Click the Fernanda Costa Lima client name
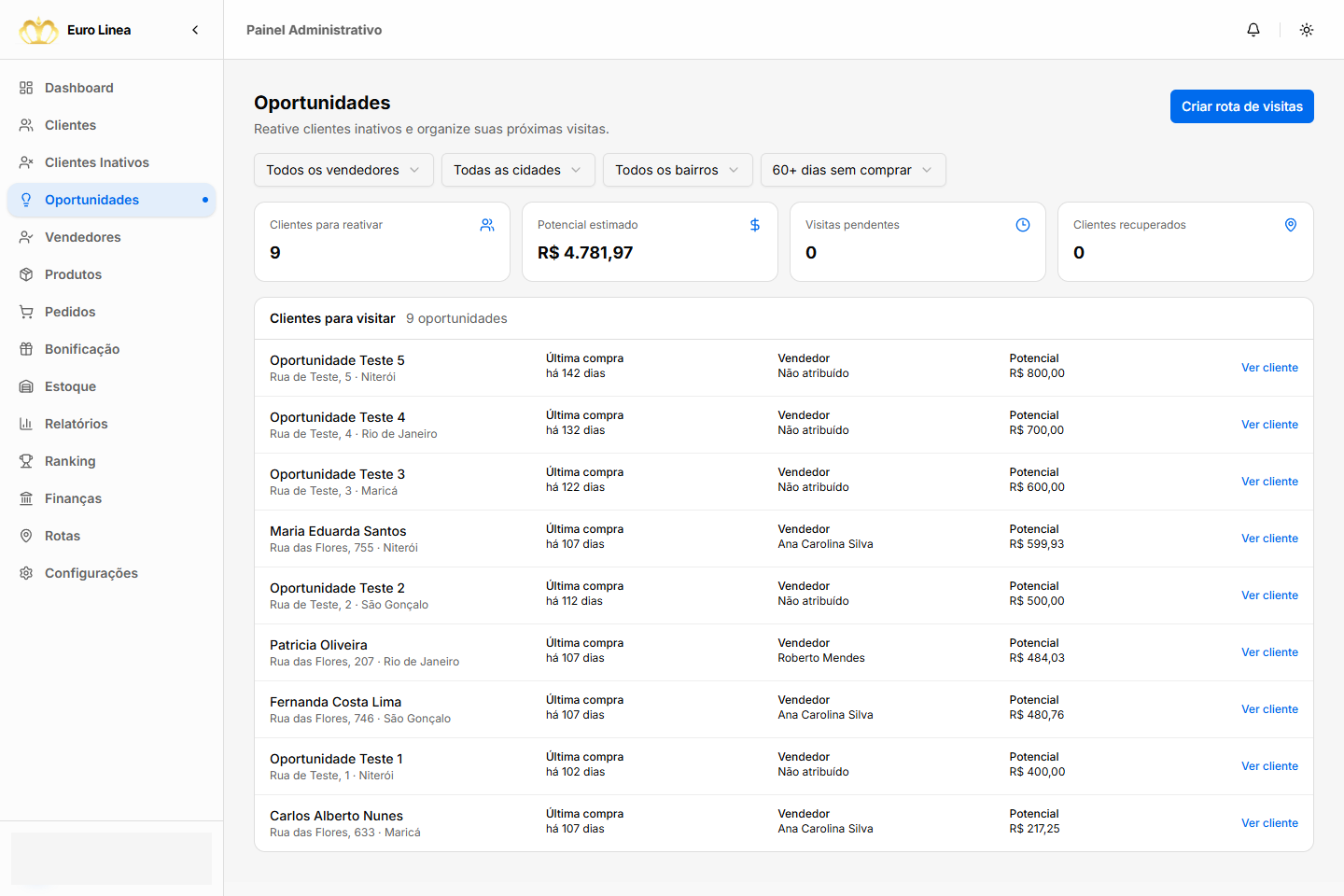This screenshot has width=1344, height=896. (x=335, y=702)
